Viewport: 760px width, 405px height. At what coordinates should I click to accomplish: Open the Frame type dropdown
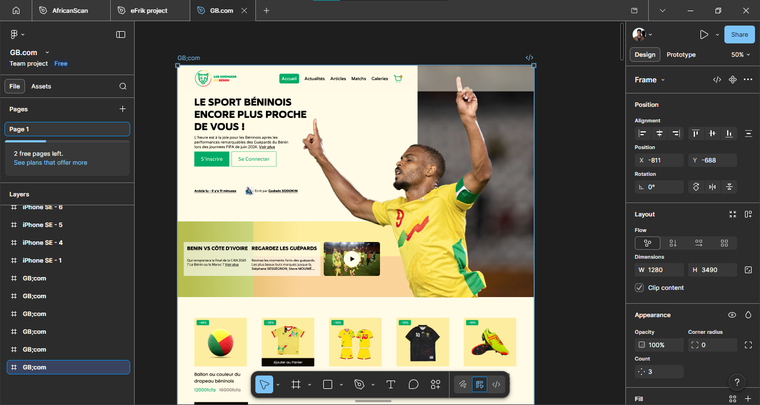click(x=663, y=80)
